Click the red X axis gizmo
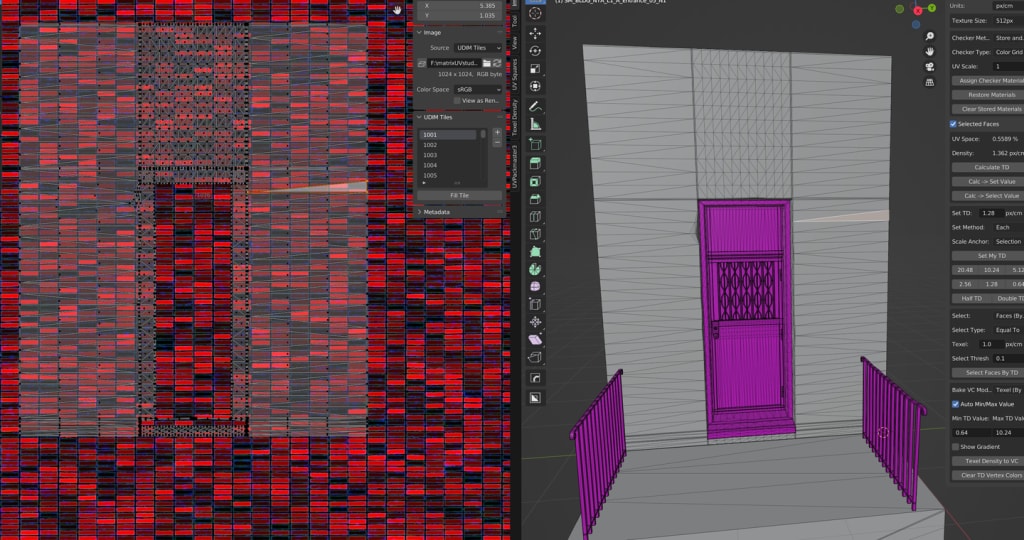Screen dimensions: 1024x540 coord(918,10)
